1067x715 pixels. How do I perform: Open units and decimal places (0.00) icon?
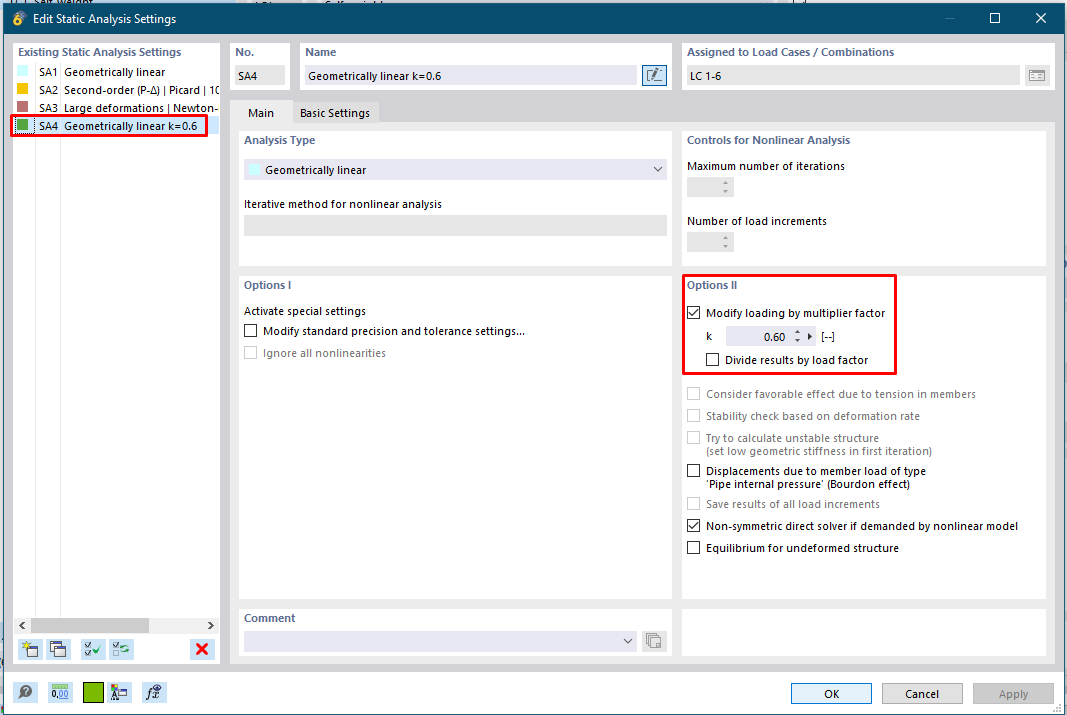click(60, 693)
